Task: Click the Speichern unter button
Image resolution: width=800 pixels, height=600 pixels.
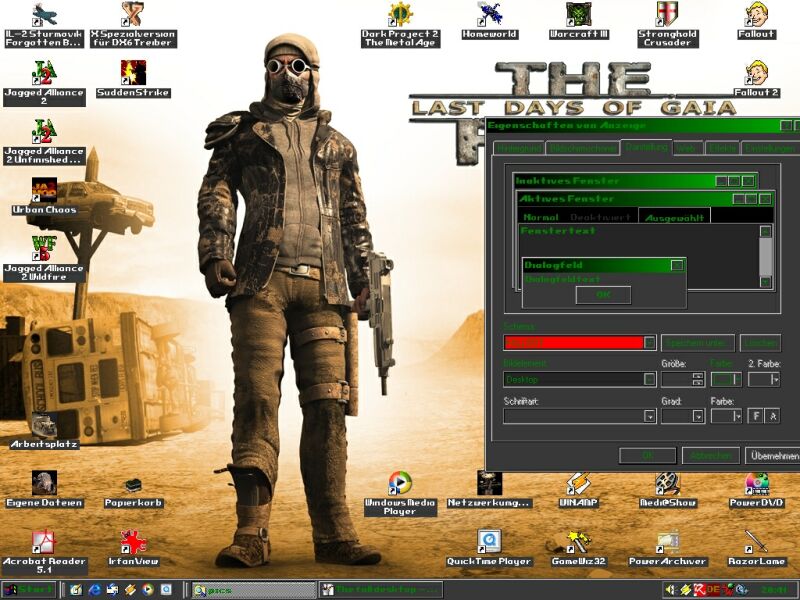Action: 697,343
